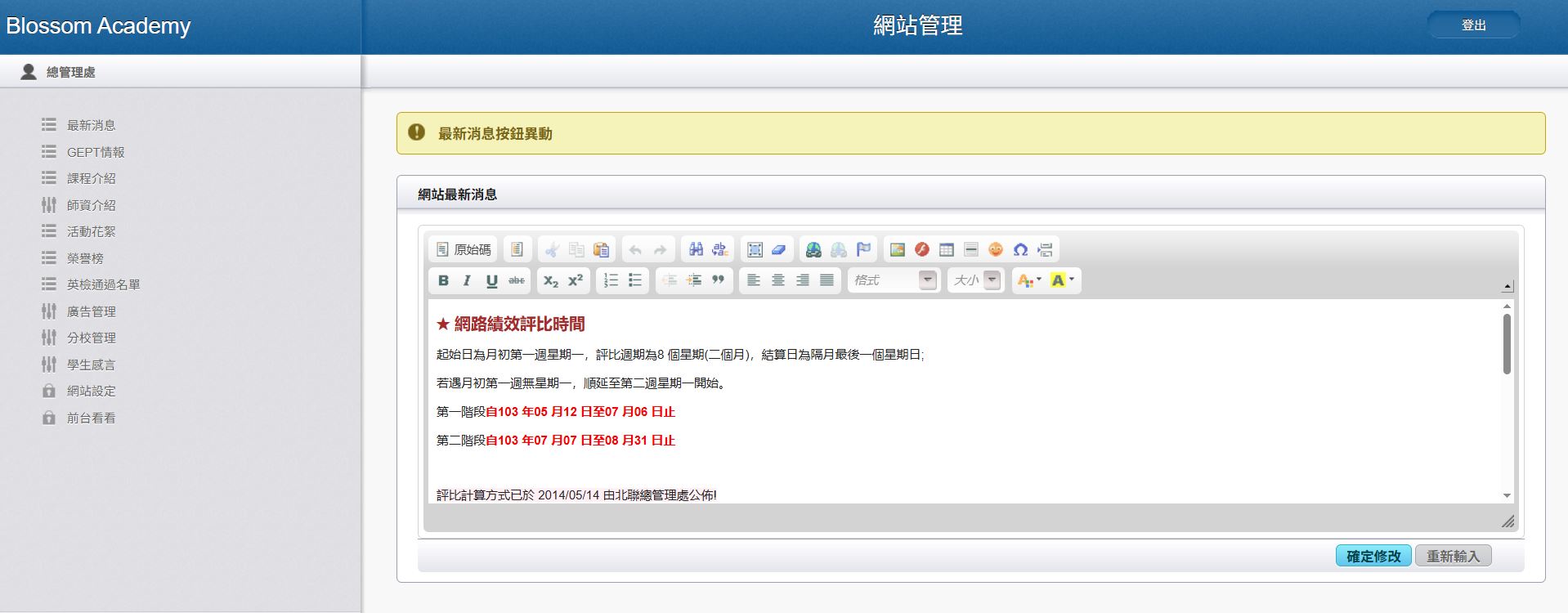This screenshot has width=1568, height=613.
Task: Align text right
Action: [803, 280]
